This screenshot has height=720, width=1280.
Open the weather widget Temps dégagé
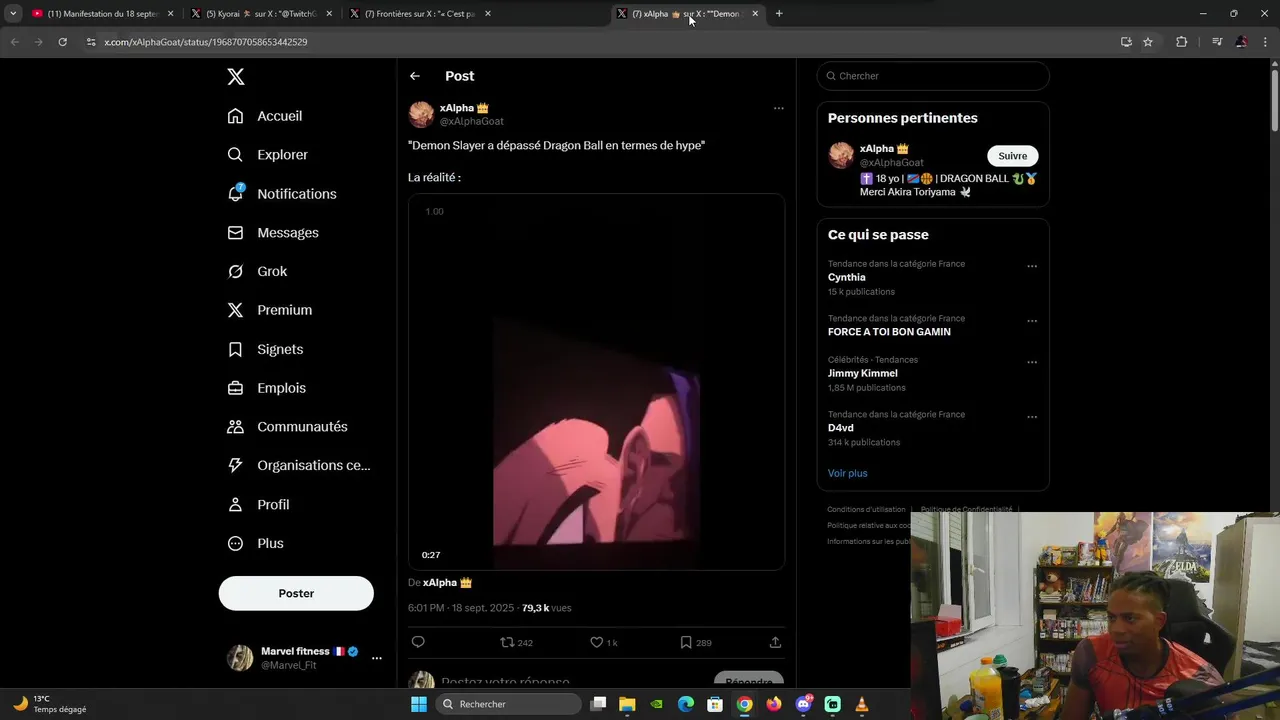point(50,704)
